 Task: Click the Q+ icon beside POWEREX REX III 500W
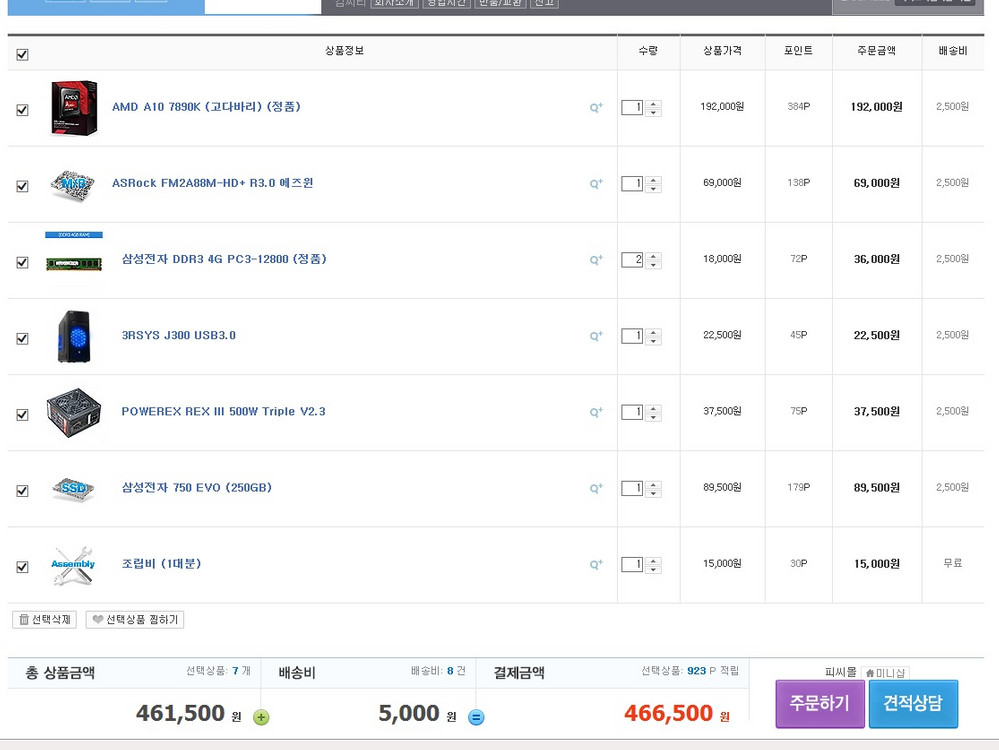click(x=595, y=411)
